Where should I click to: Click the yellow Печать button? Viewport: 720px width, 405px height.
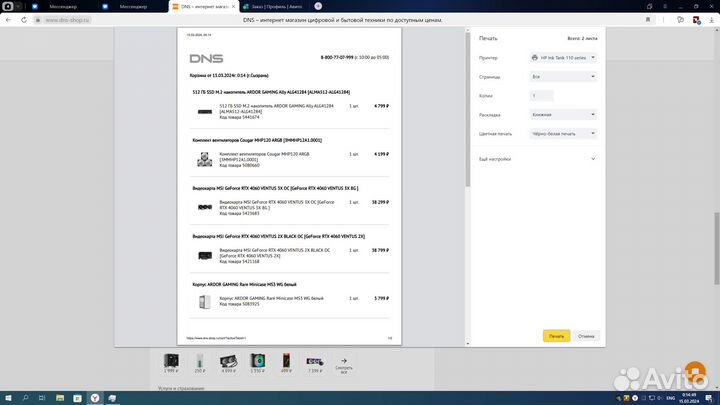[x=556, y=336]
